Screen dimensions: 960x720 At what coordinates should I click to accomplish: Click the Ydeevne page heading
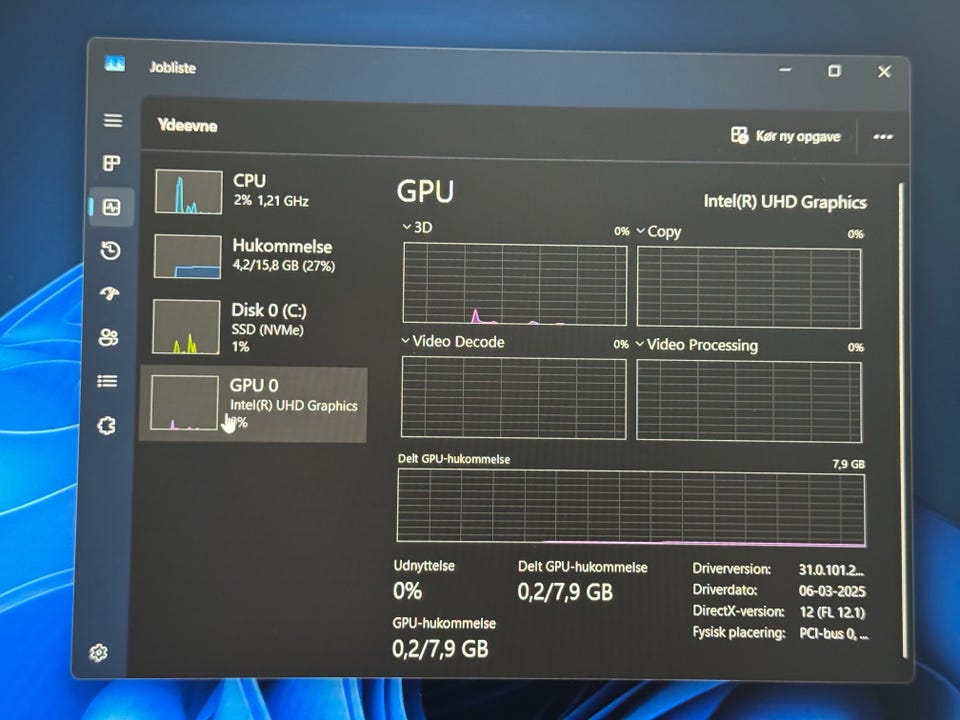187,126
